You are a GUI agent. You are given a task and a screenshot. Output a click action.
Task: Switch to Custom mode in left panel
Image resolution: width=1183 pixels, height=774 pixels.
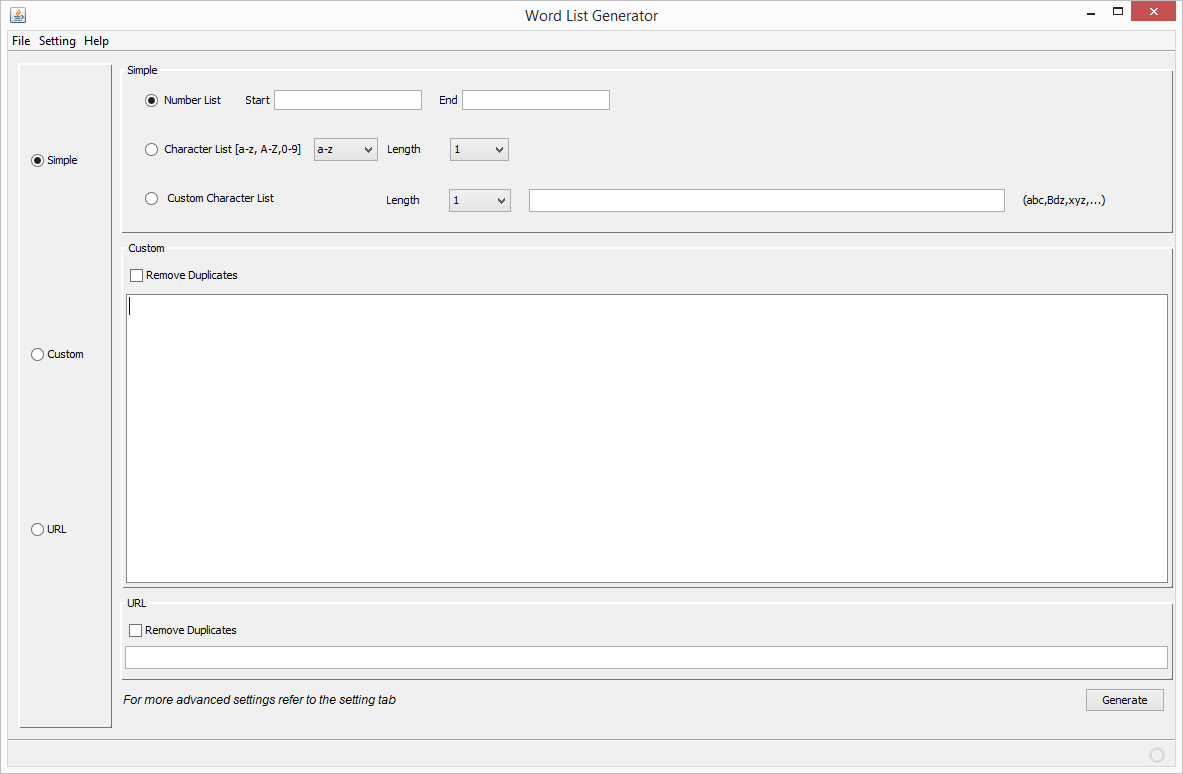pyautogui.click(x=37, y=354)
